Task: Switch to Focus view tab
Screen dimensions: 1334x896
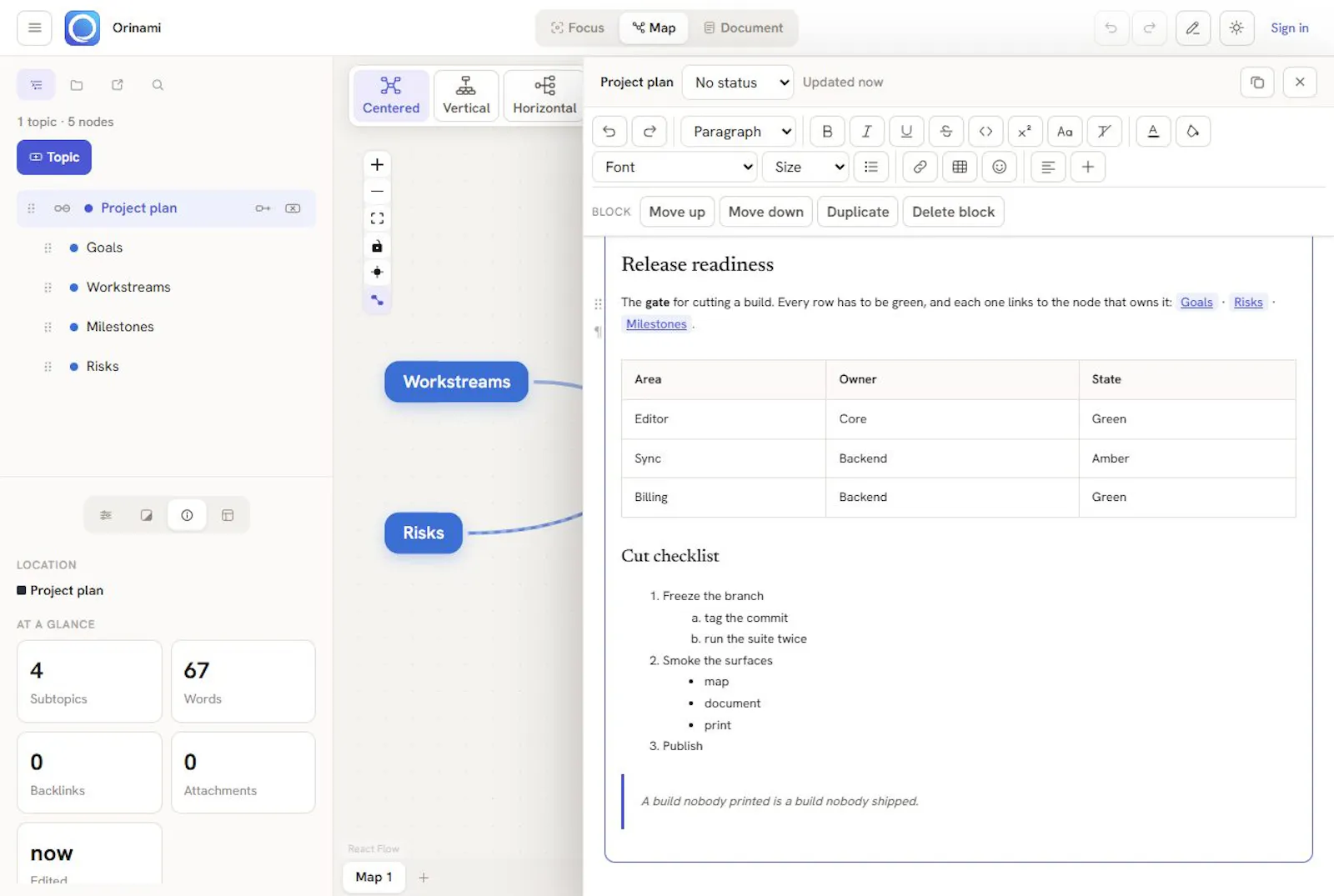Action: (x=577, y=28)
